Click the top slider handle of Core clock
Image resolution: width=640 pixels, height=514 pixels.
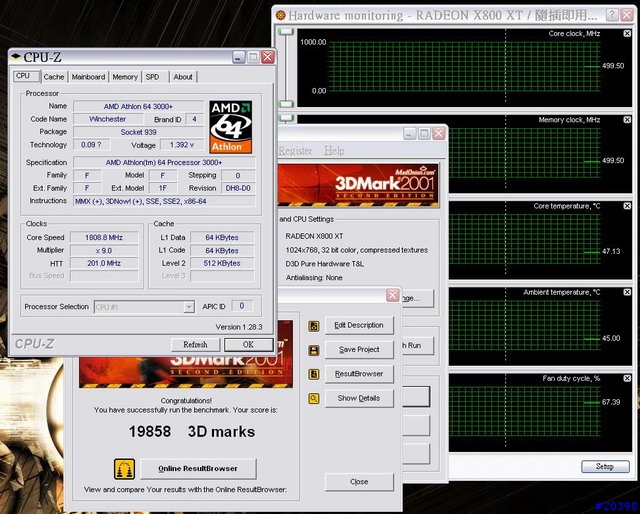pyautogui.click(x=286, y=31)
